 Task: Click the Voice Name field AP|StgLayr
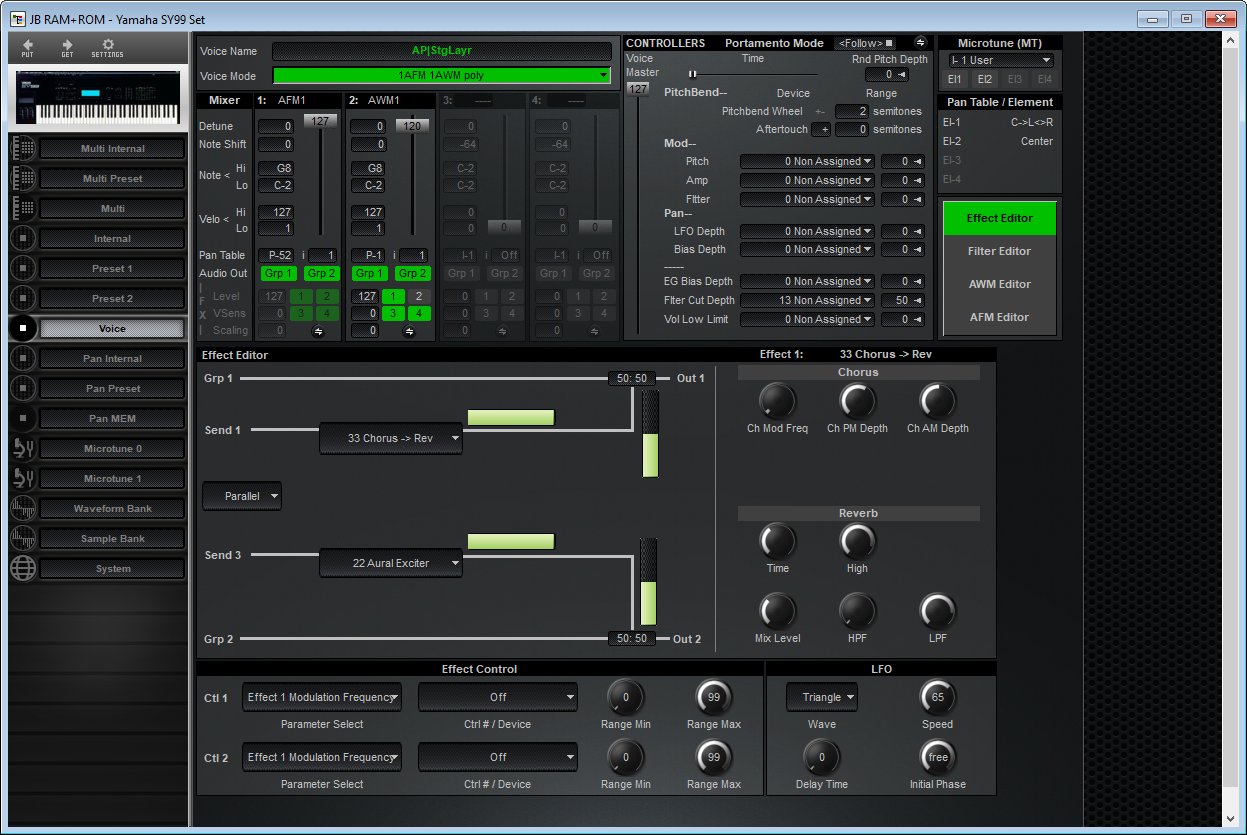[441, 51]
